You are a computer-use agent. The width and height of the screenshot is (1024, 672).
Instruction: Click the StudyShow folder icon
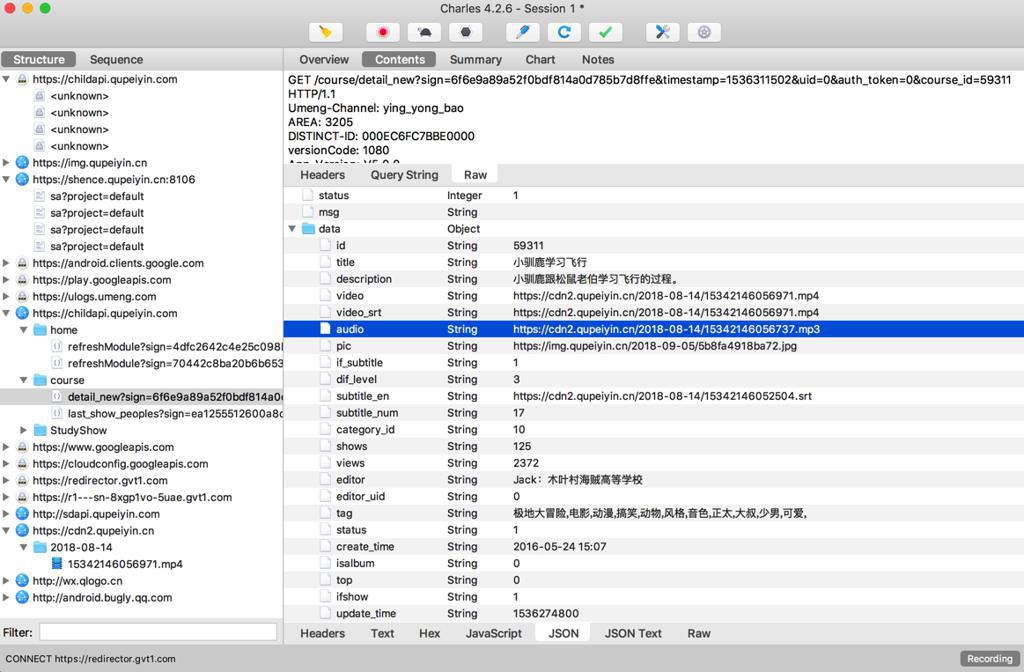40,430
